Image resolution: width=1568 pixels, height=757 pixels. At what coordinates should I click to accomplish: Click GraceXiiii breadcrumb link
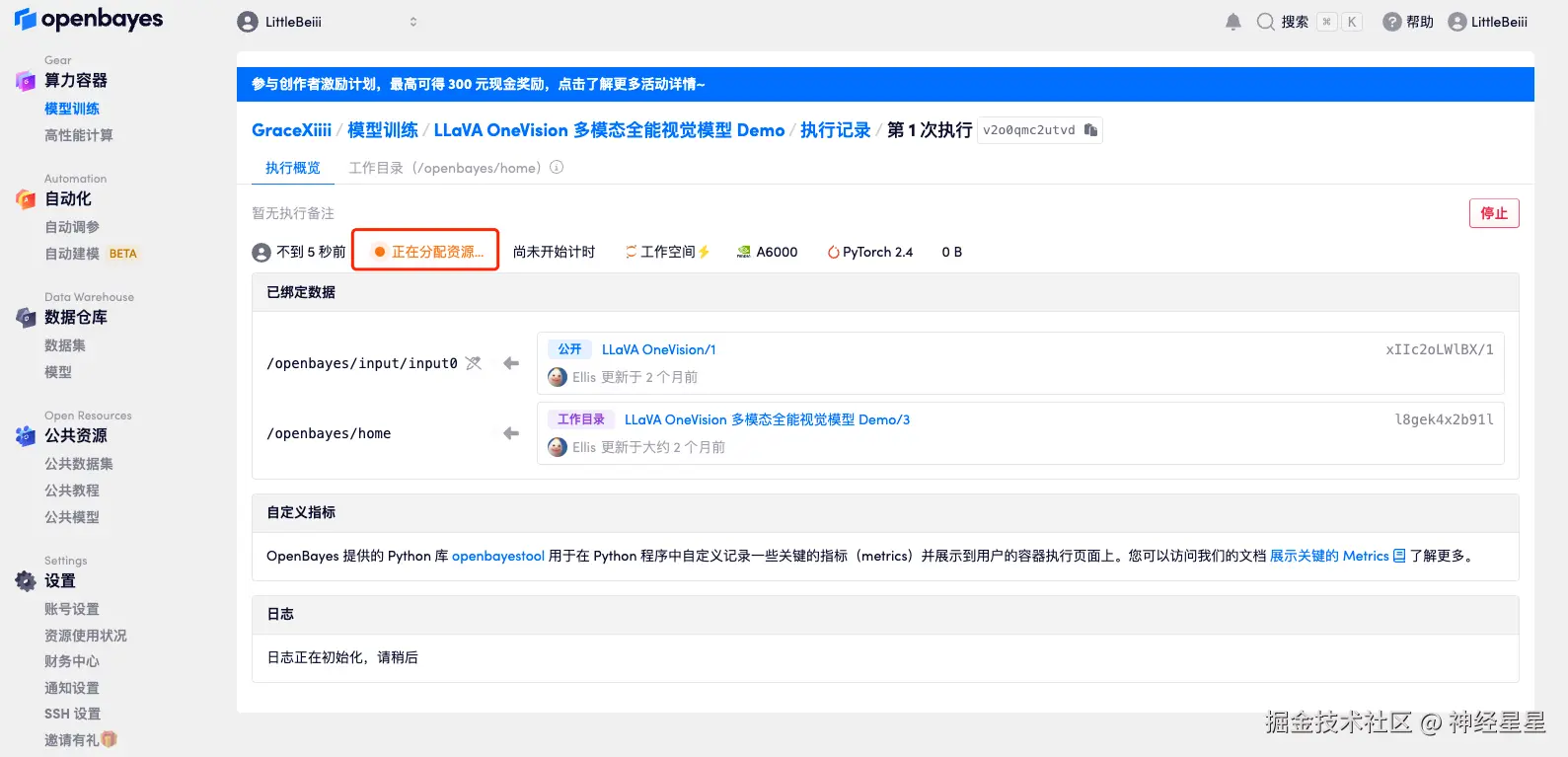(292, 130)
